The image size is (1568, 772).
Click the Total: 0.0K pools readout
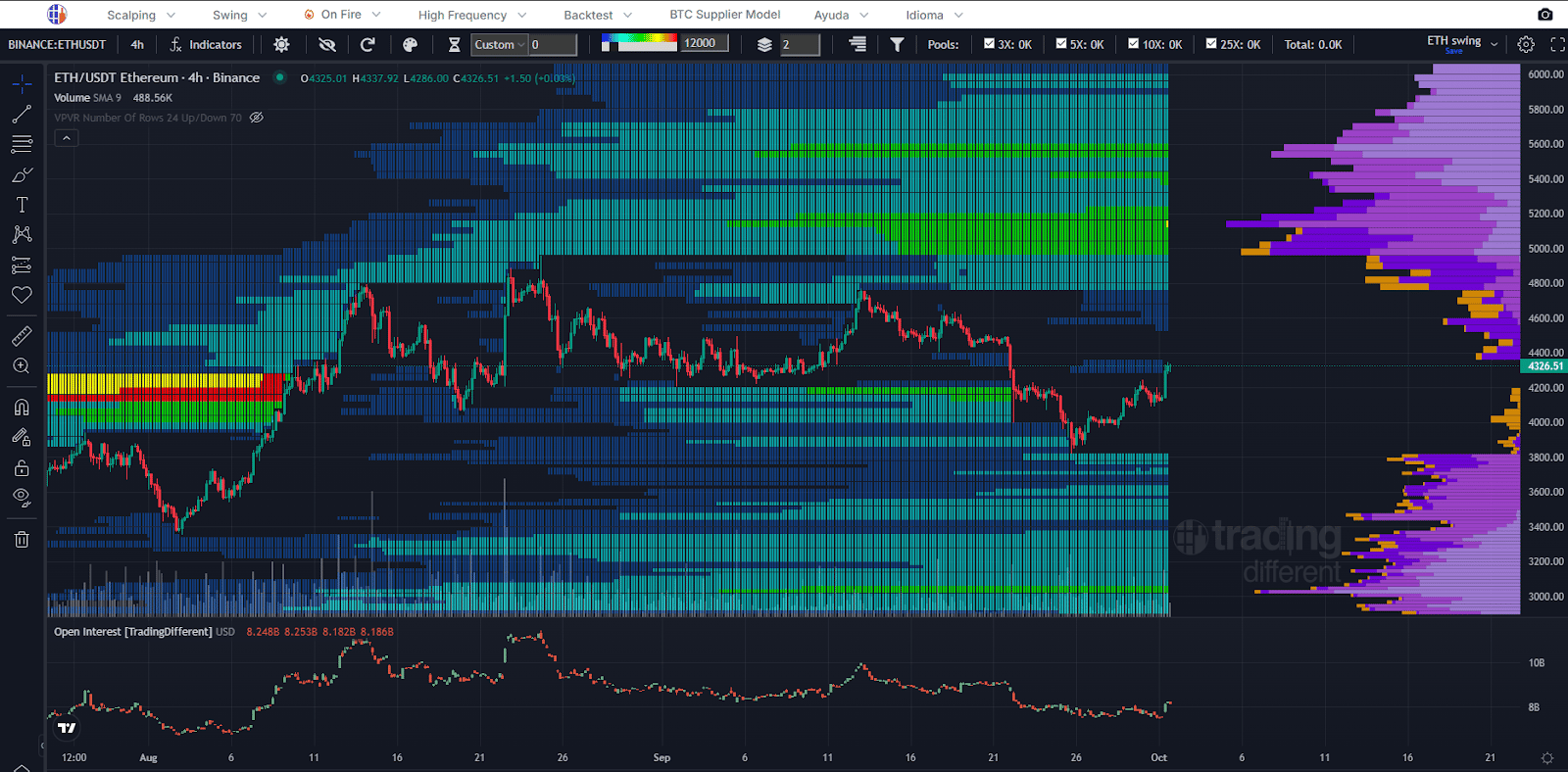(x=1313, y=44)
